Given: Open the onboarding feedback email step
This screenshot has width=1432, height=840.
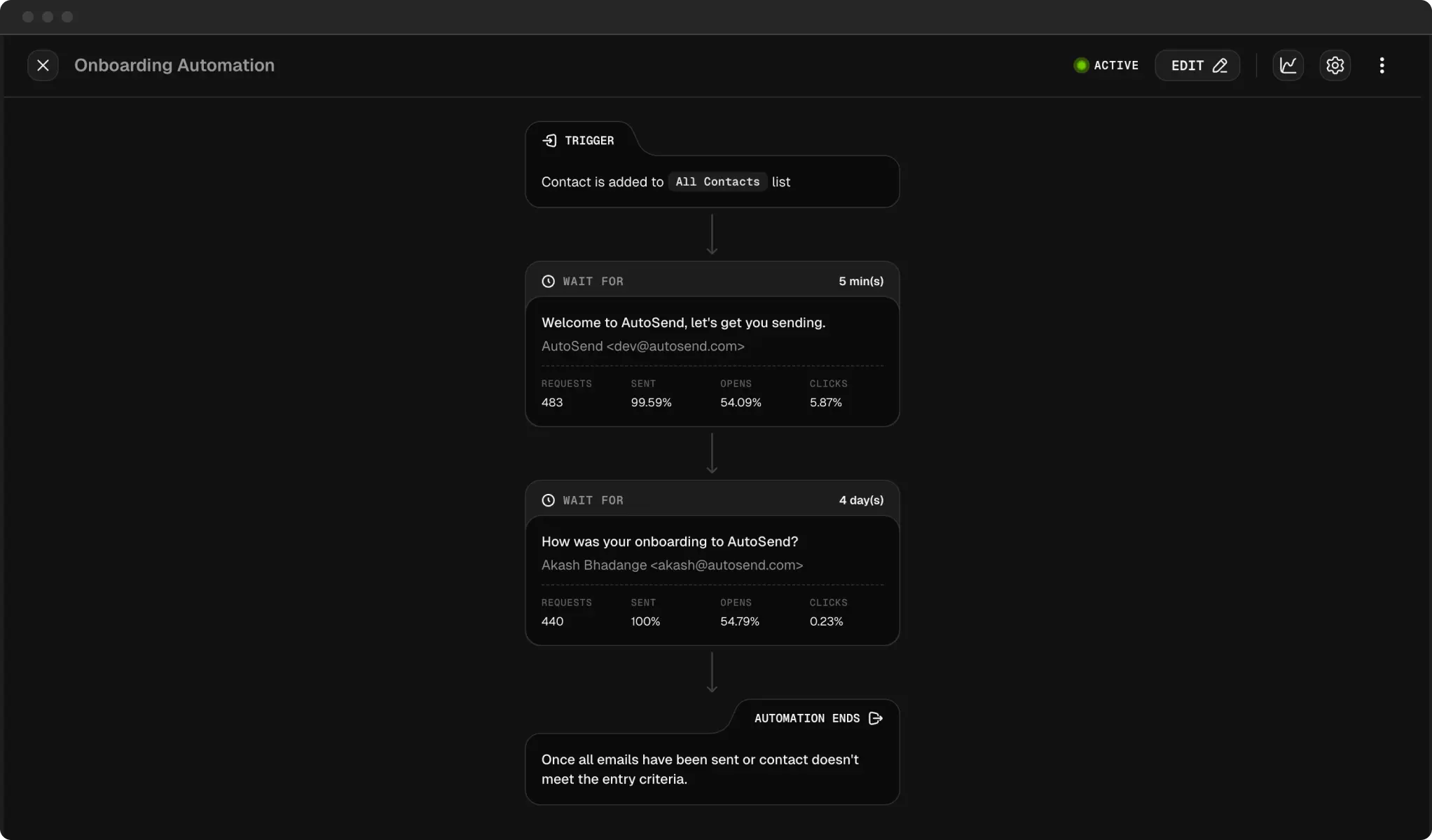Looking at the screenshot, I should click(x=669, y=542).
